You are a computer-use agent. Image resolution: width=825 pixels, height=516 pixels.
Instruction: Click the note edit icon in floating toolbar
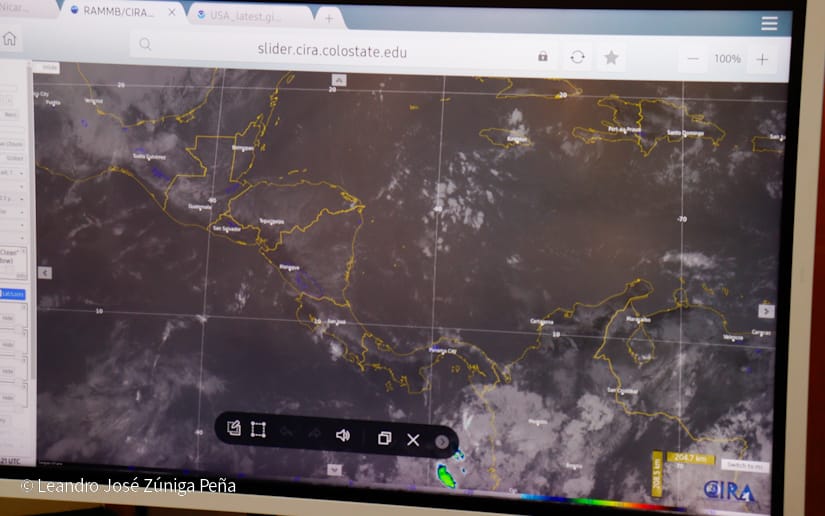[x=233, y=428]
